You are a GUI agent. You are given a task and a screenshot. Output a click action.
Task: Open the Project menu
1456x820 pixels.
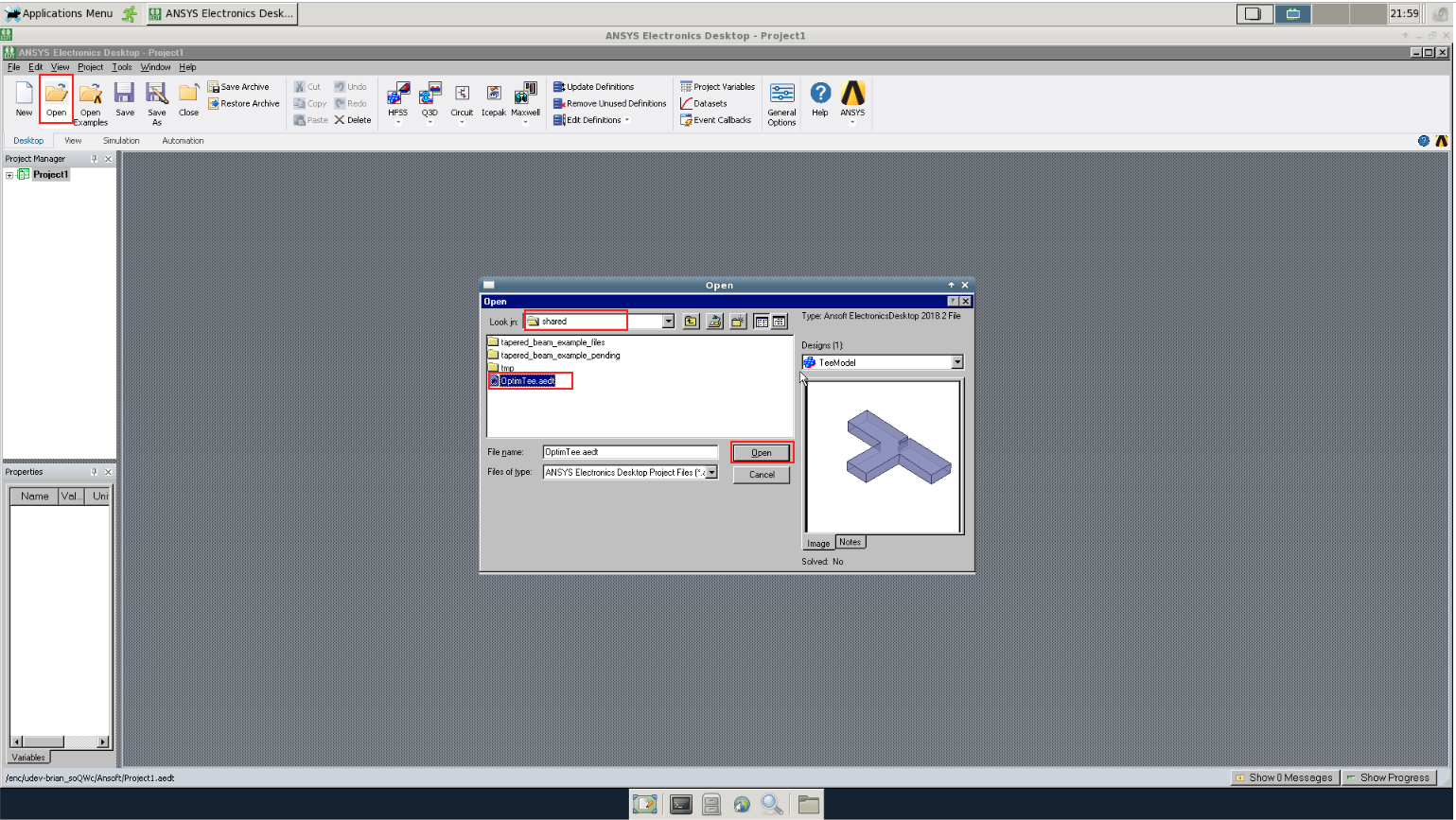coord(91,67)
